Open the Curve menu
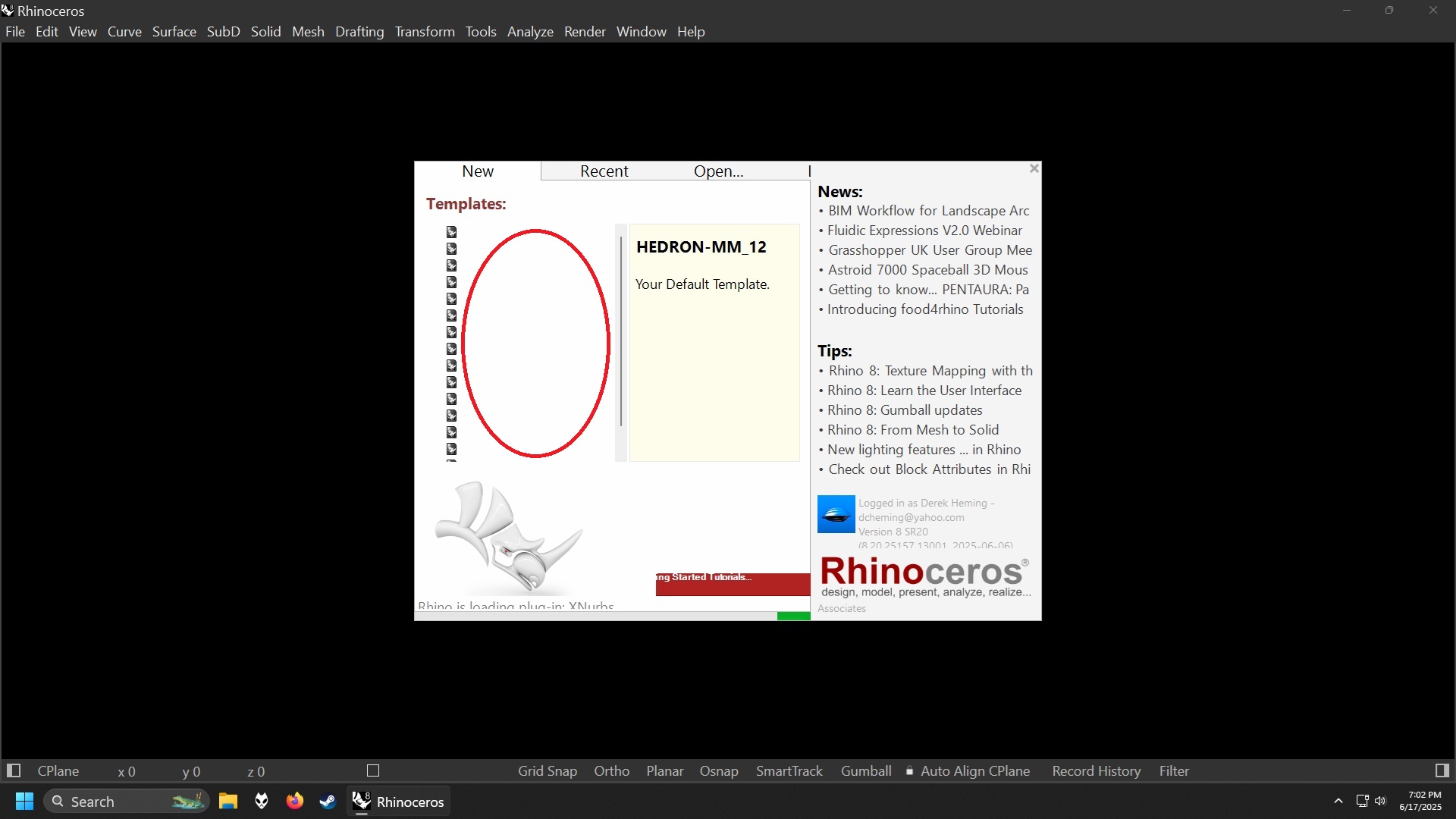 click(124, 32)
